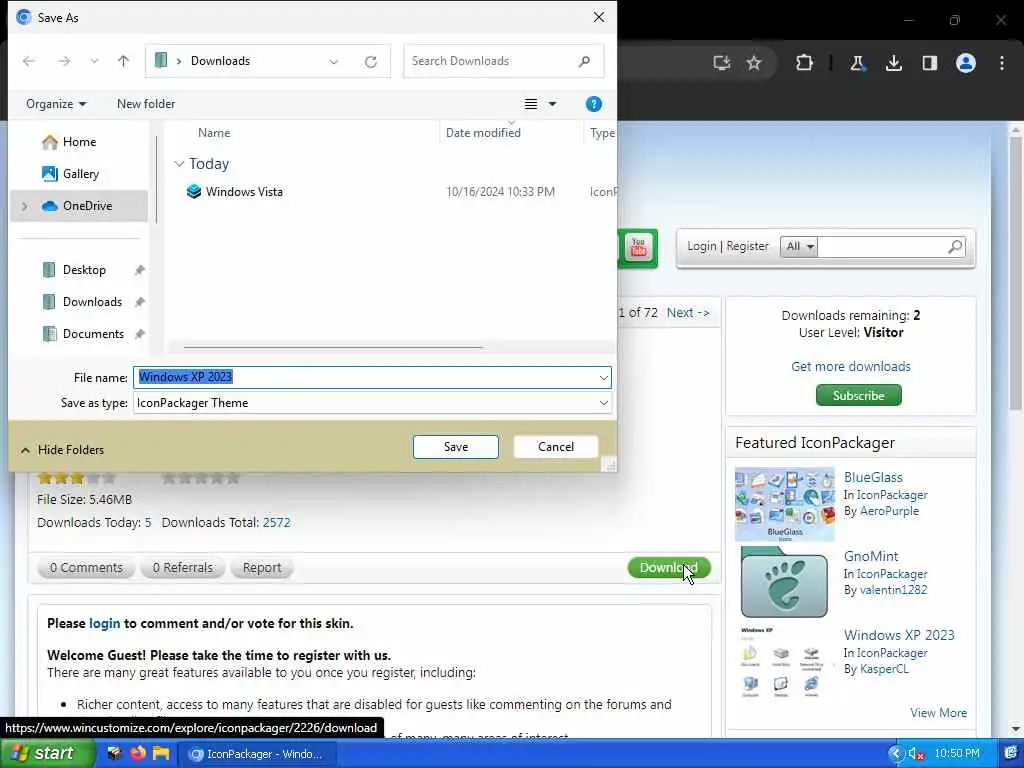Viewport: 1024px width, 768px height.
Task: Open the taskbar folder icon
Action: click(x=161, y=753)
